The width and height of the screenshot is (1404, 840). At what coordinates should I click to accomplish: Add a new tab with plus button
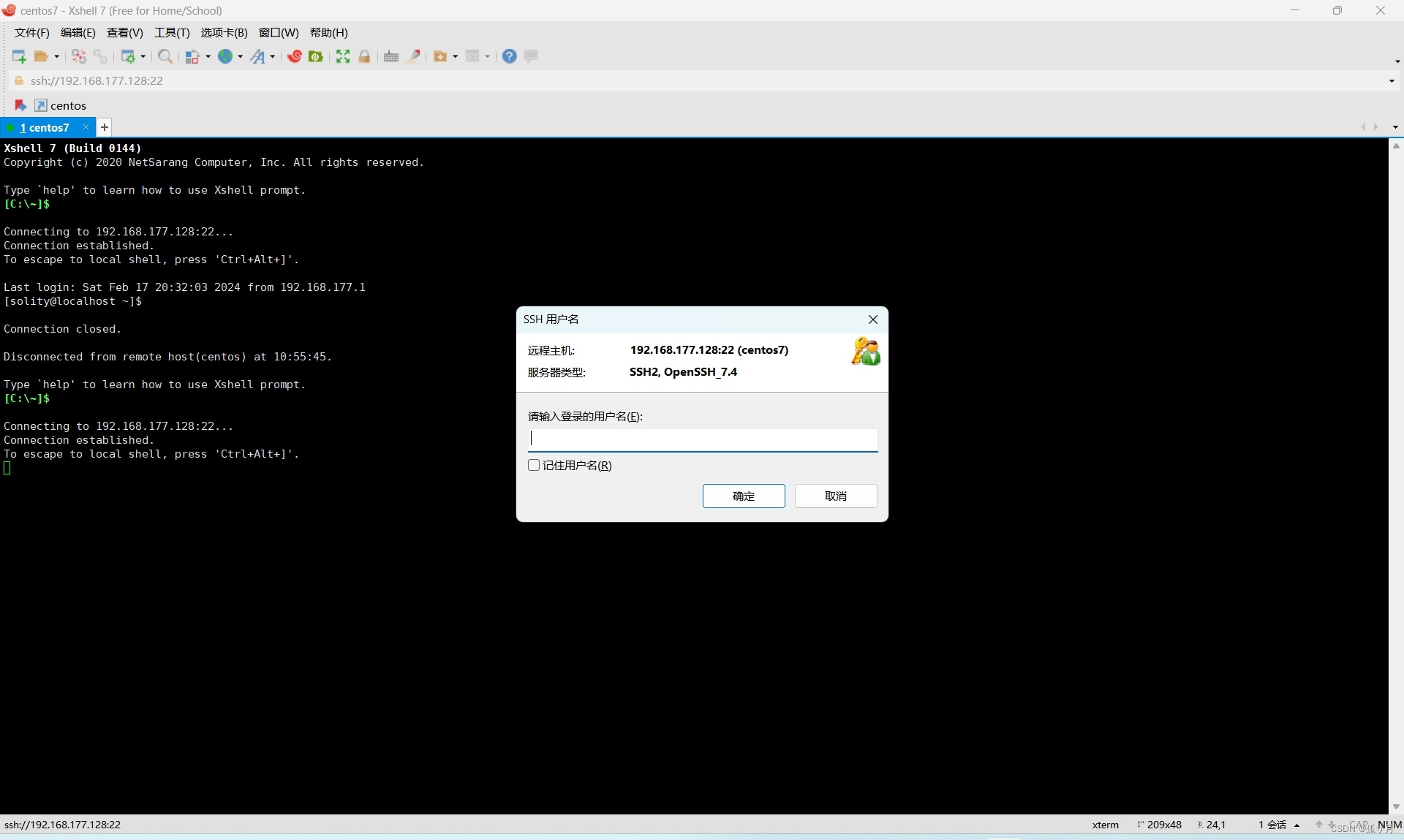[x=105, y=127]
